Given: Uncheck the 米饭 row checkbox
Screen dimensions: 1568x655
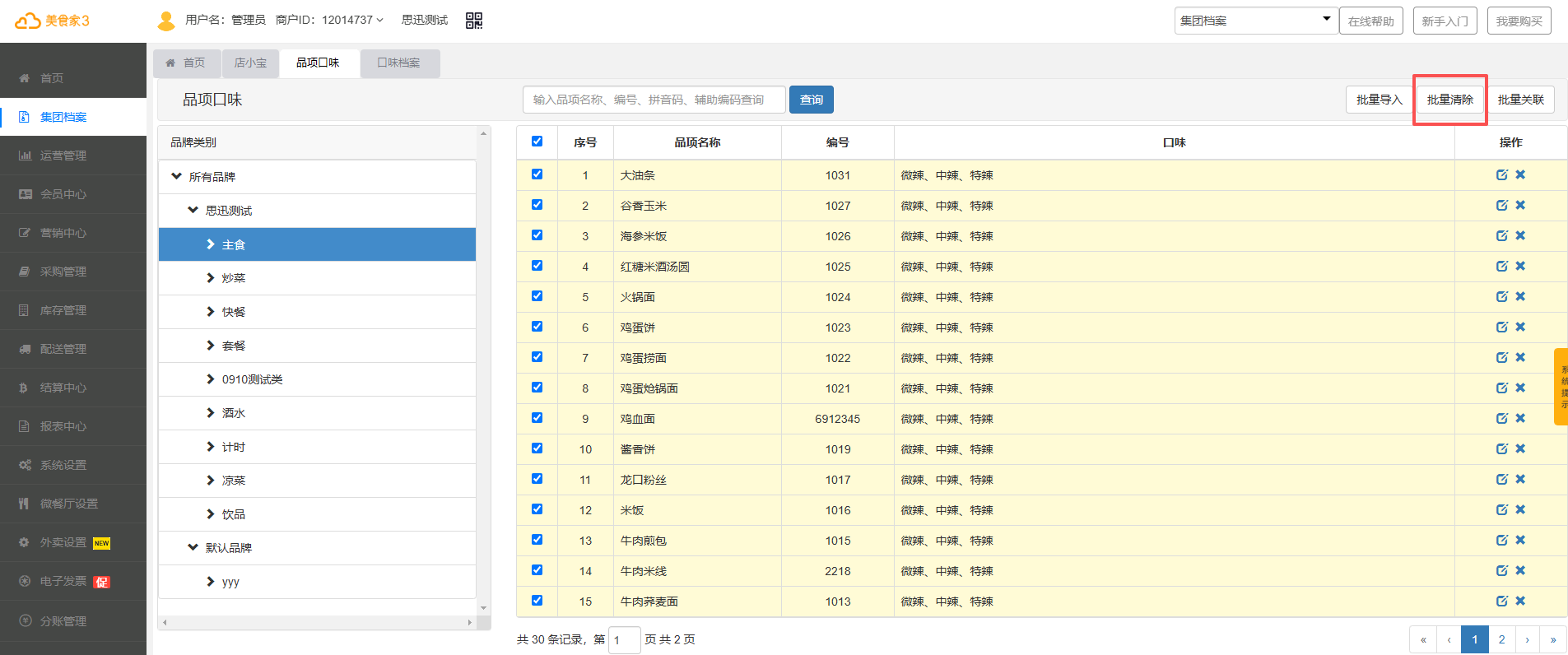Looking at the screenshot, I should click(x=537, y=509).
